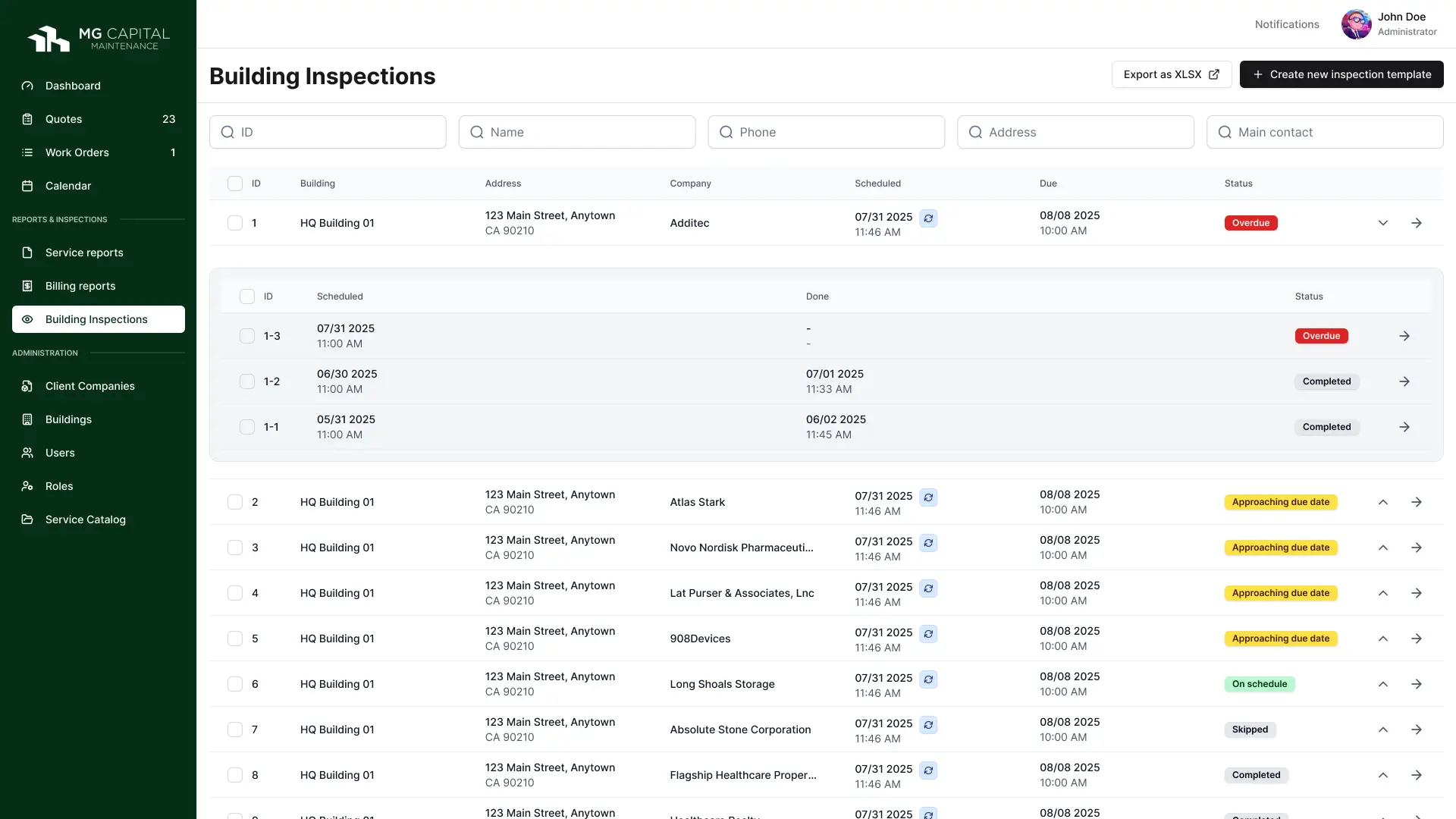The height and width of the screenshot is (819, 1456).
Task: Click Create new inspection template
Action: click(1341, 74)
